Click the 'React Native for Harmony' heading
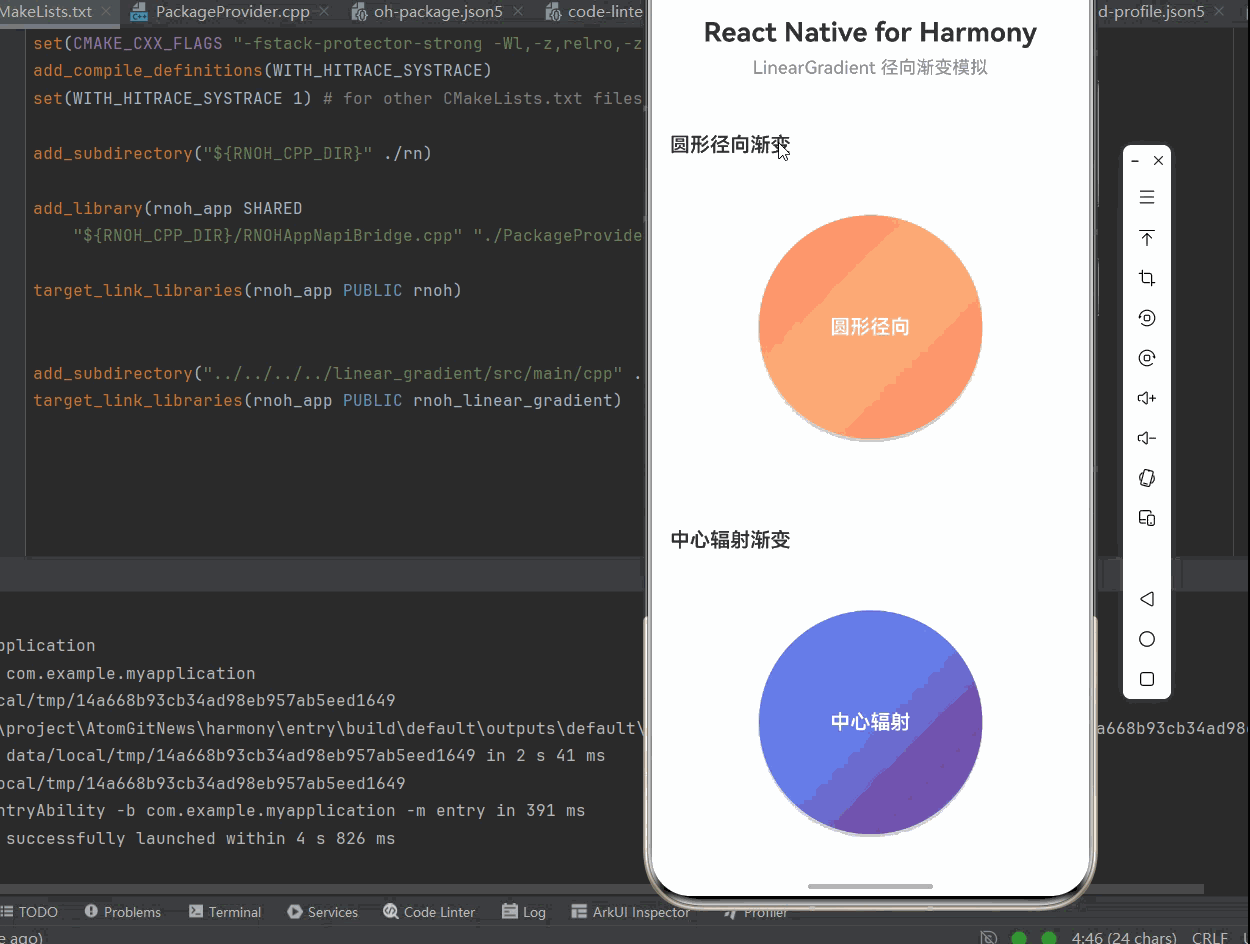 [x=870, y=32]
